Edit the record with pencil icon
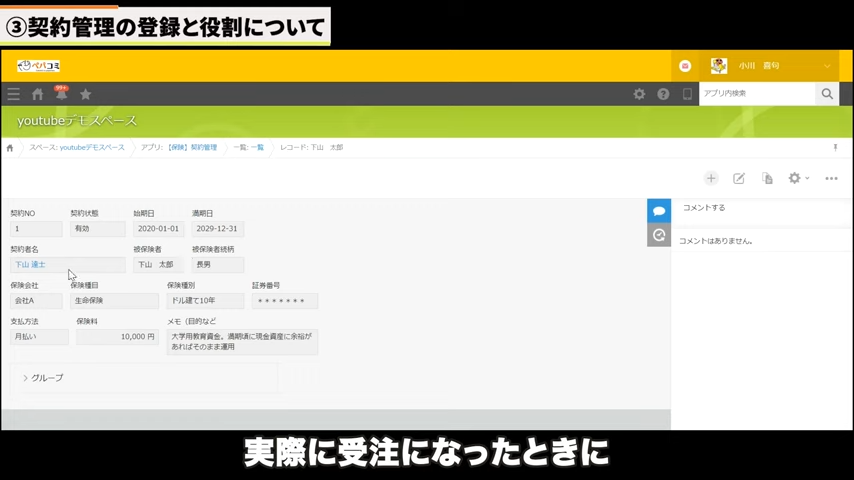Viewport: 854px width, 480px height. click(x=739, y=178)
